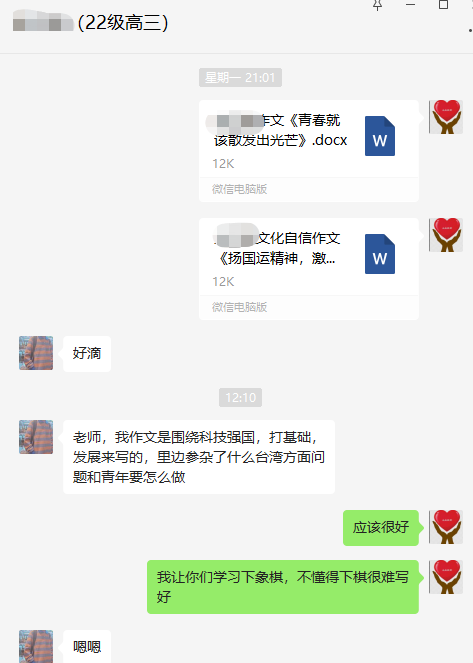Open the 文化自信作文 document attachment
Screen dimensions: 473x663
click(x=309, y=269)
